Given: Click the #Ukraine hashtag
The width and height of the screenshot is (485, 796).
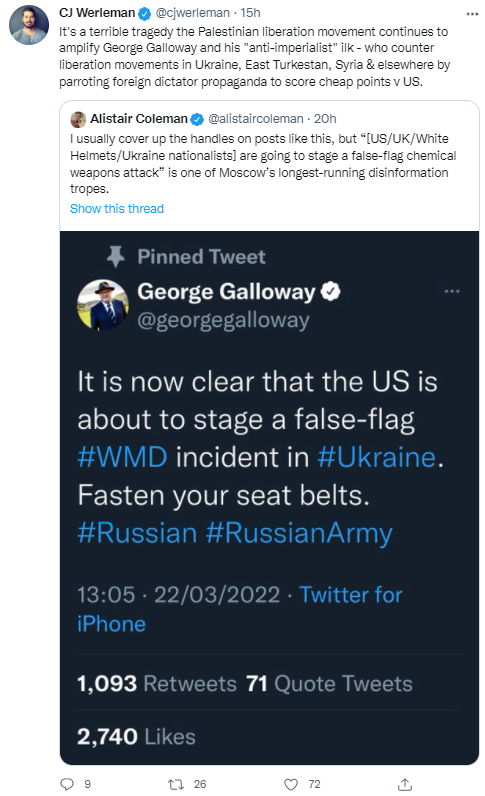Looking at the screenshot, I should pyautogui.click(x=376, y=457).
